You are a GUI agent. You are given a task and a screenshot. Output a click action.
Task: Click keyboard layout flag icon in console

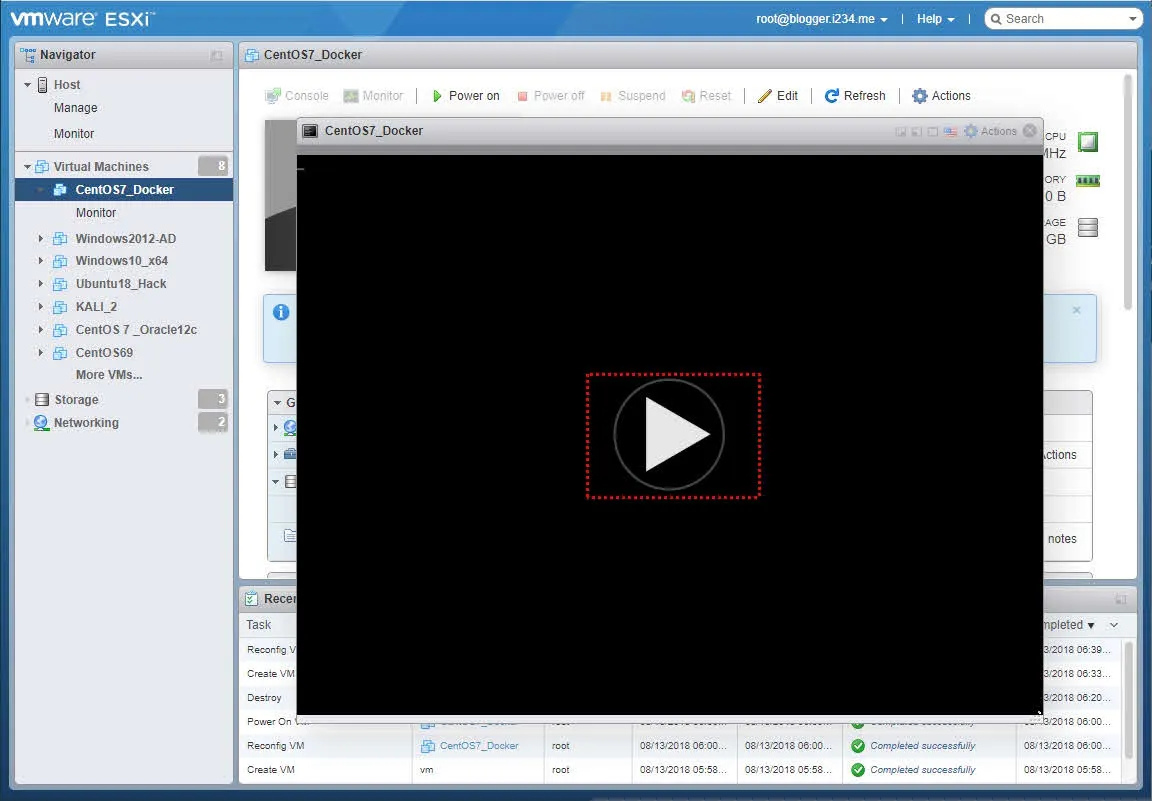(x=950, y=131)
